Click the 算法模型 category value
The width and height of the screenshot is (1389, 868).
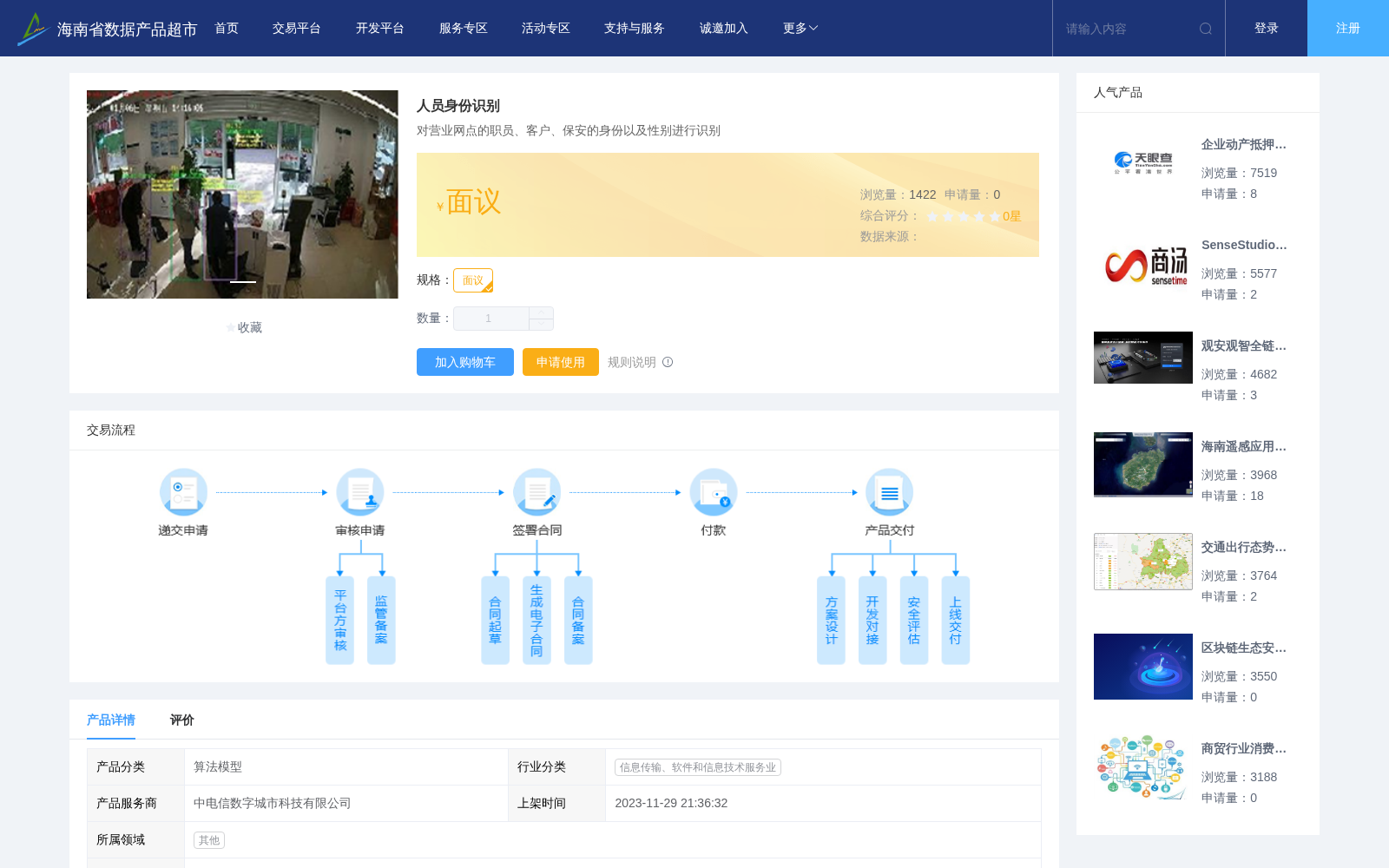(218, 767)
